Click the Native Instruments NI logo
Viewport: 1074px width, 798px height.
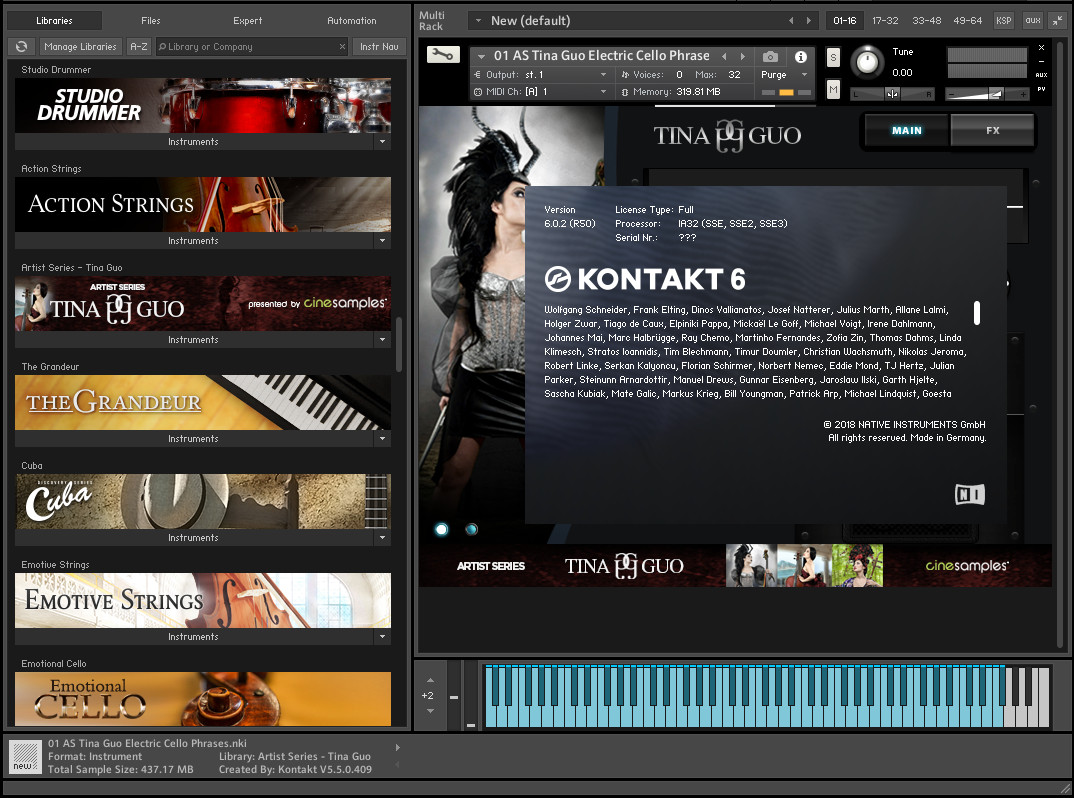pos(970,495)
